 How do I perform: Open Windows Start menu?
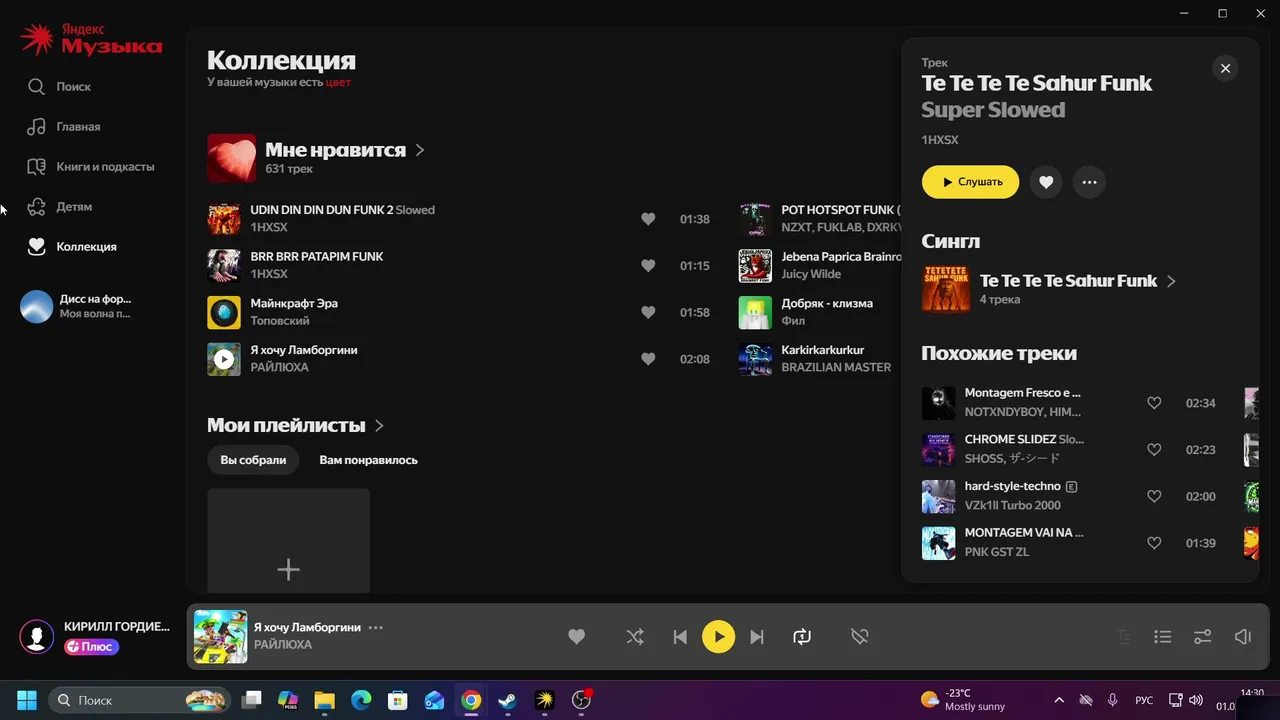click(x=27, y=700)
